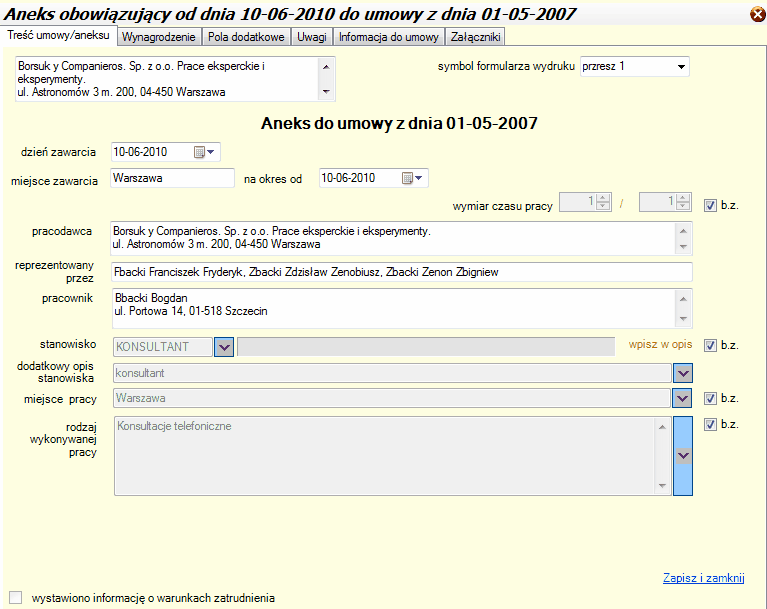Click the Zapisz i zamknij link
Viewport: 767px width, 609px height.
[x=703, y=578]
